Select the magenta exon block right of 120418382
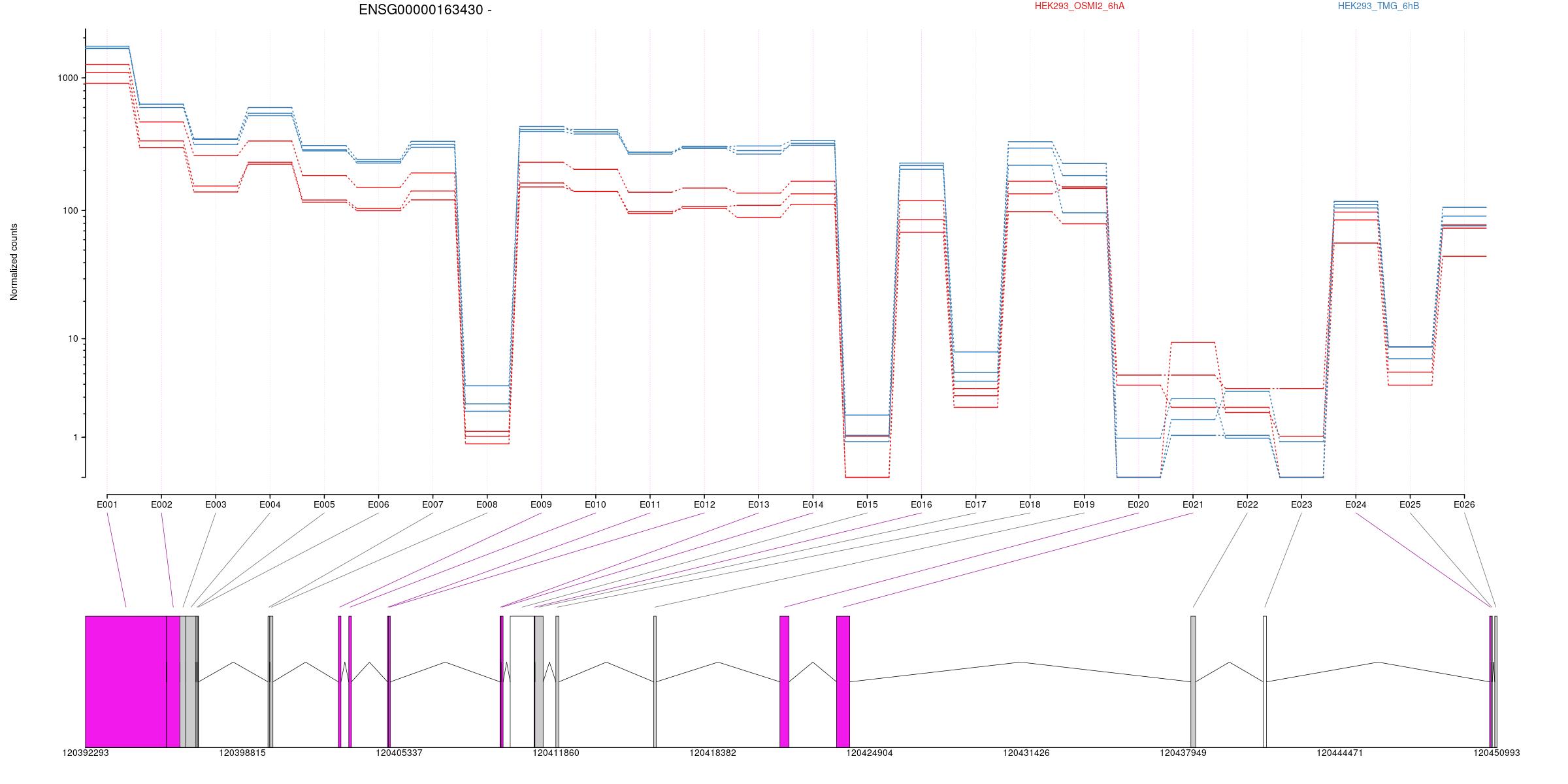Screen dimensions: 1568x784 [x=784, y=681]
